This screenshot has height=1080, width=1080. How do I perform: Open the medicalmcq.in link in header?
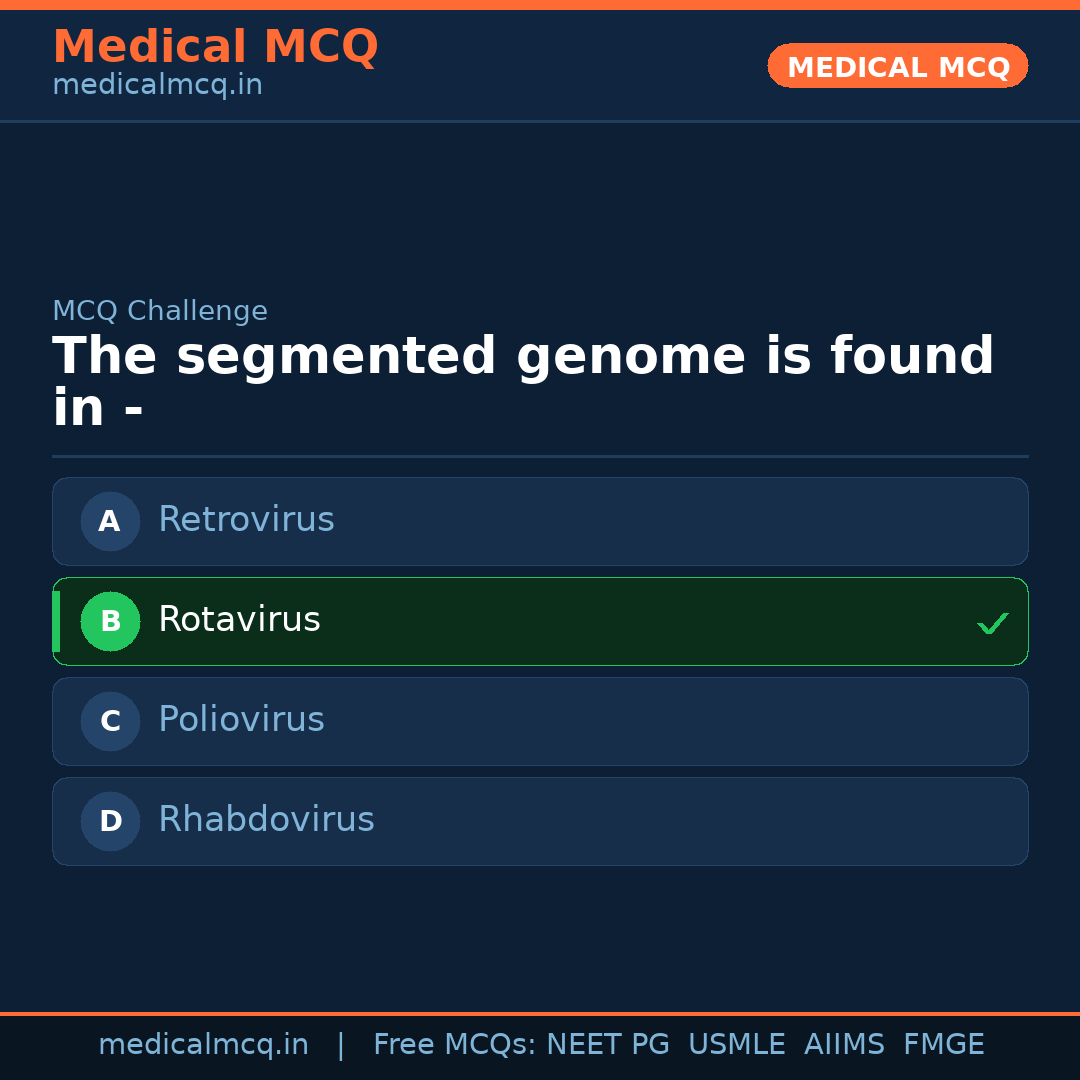[157, 85]
